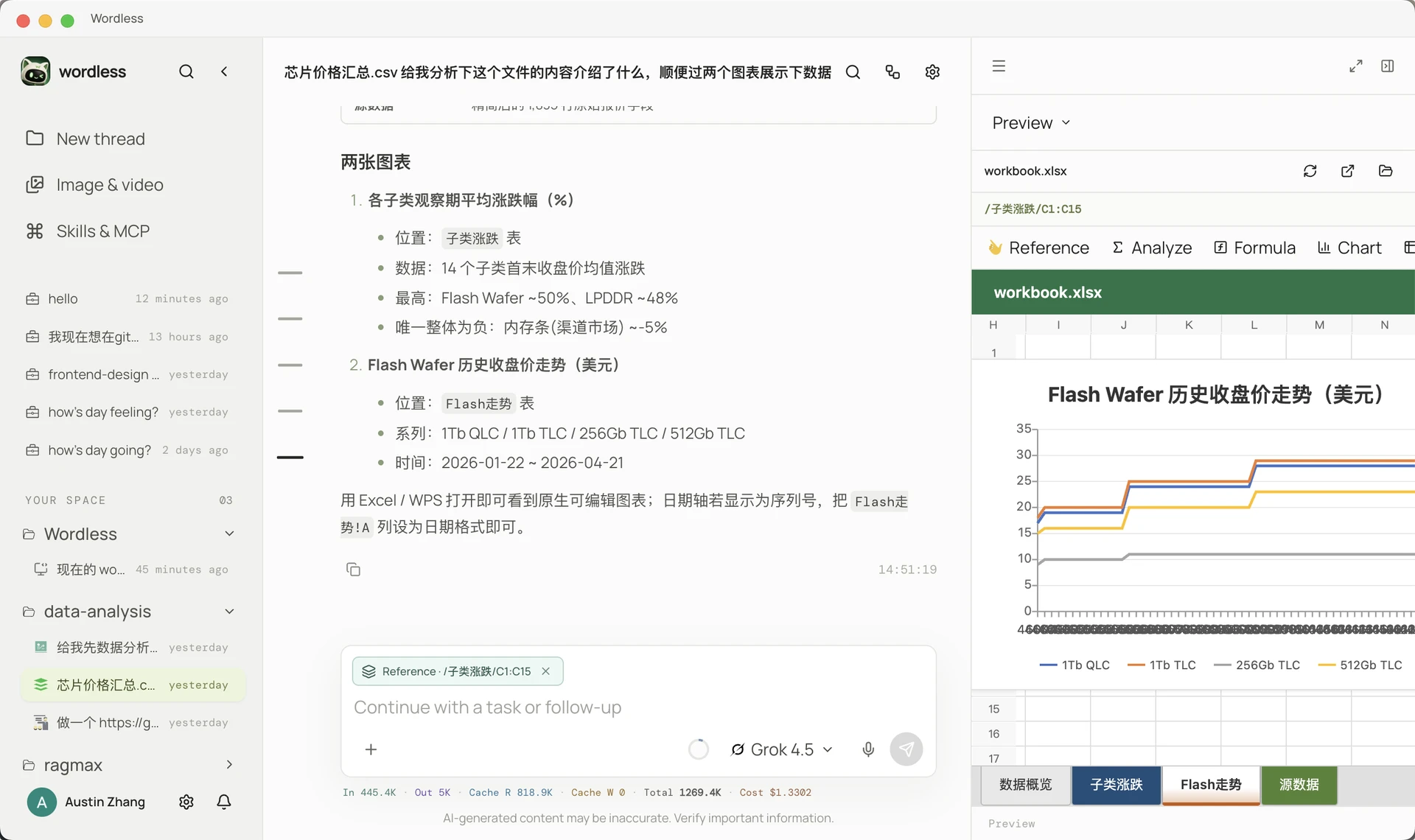
Task: Switch to the 源数据 sheet tab
Action: click(x=1299, y=785)
